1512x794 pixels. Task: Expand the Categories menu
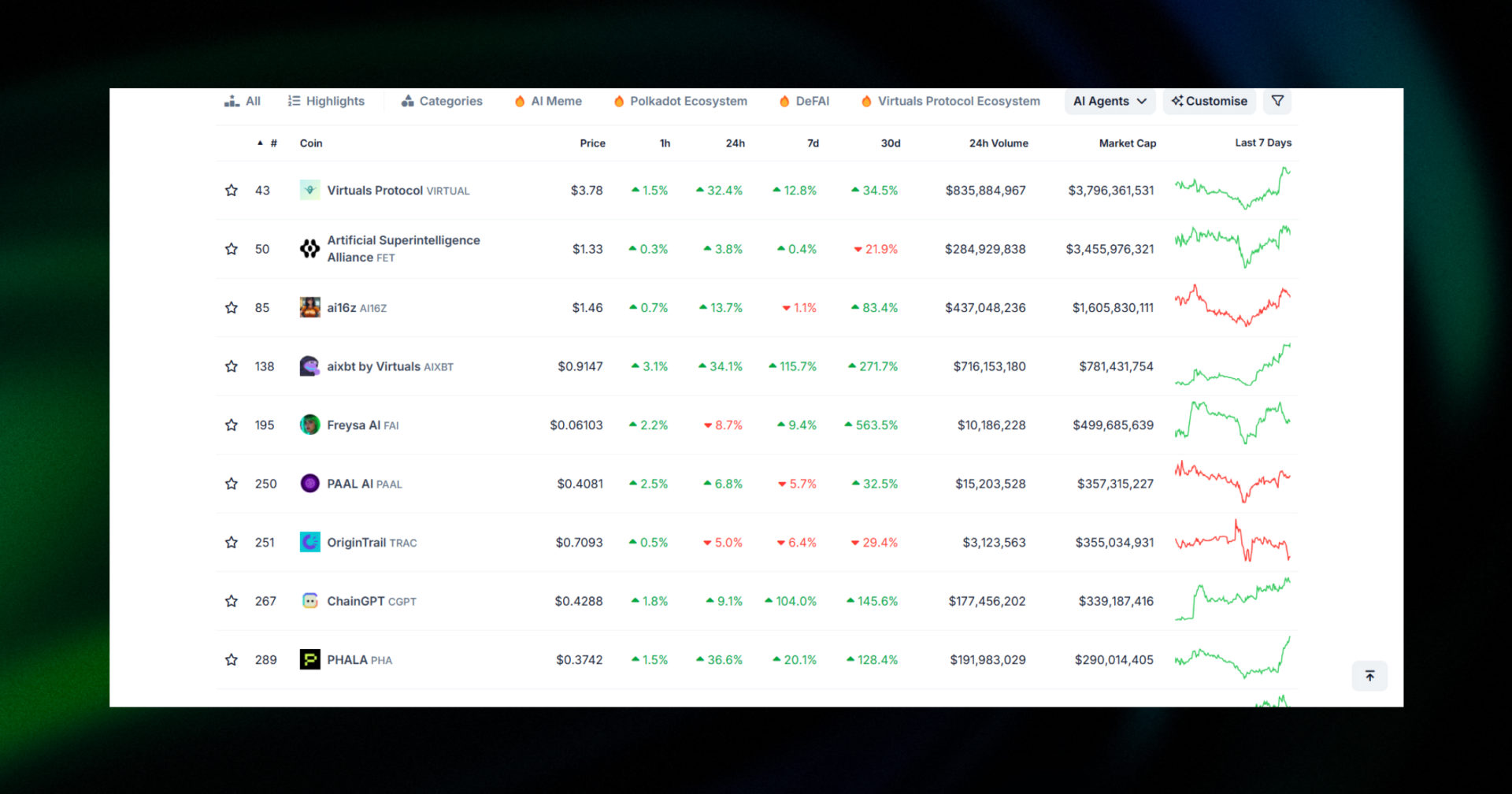click(x=441, y=101)
